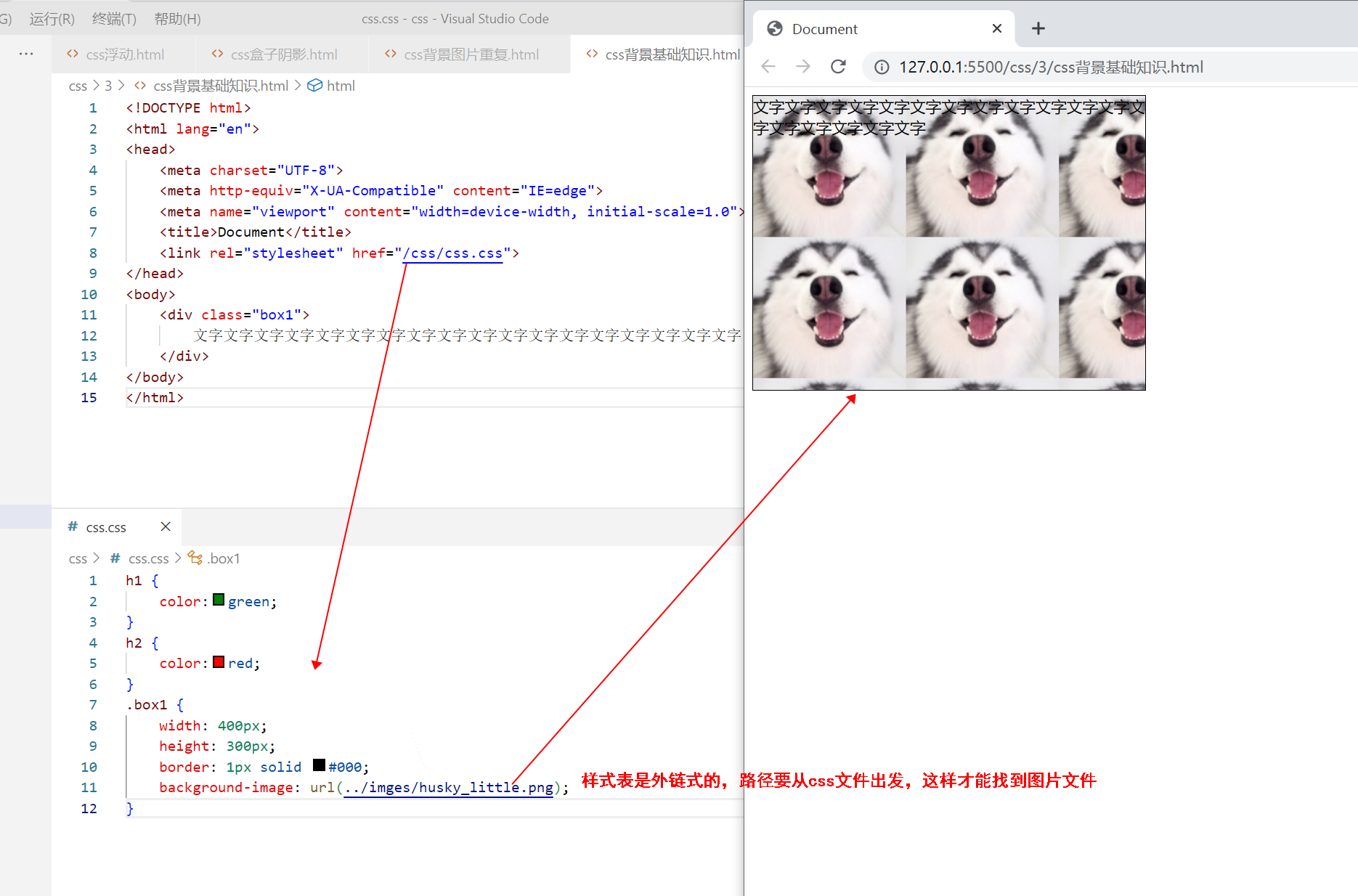Close the Document browser tab
Image resolution: width=1358 pixels, height=896 pixels.
997,28
